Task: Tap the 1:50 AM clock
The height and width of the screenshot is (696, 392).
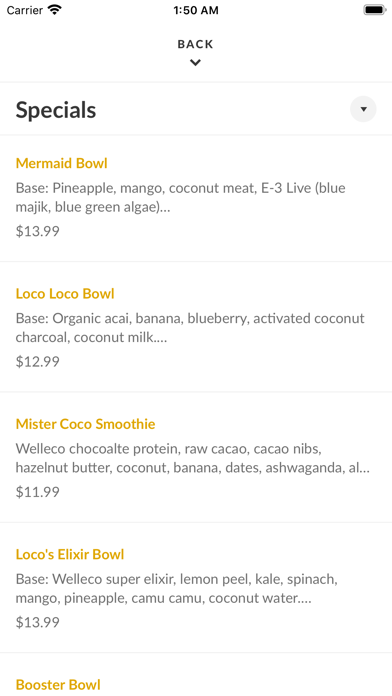Action: click(196, 10)
